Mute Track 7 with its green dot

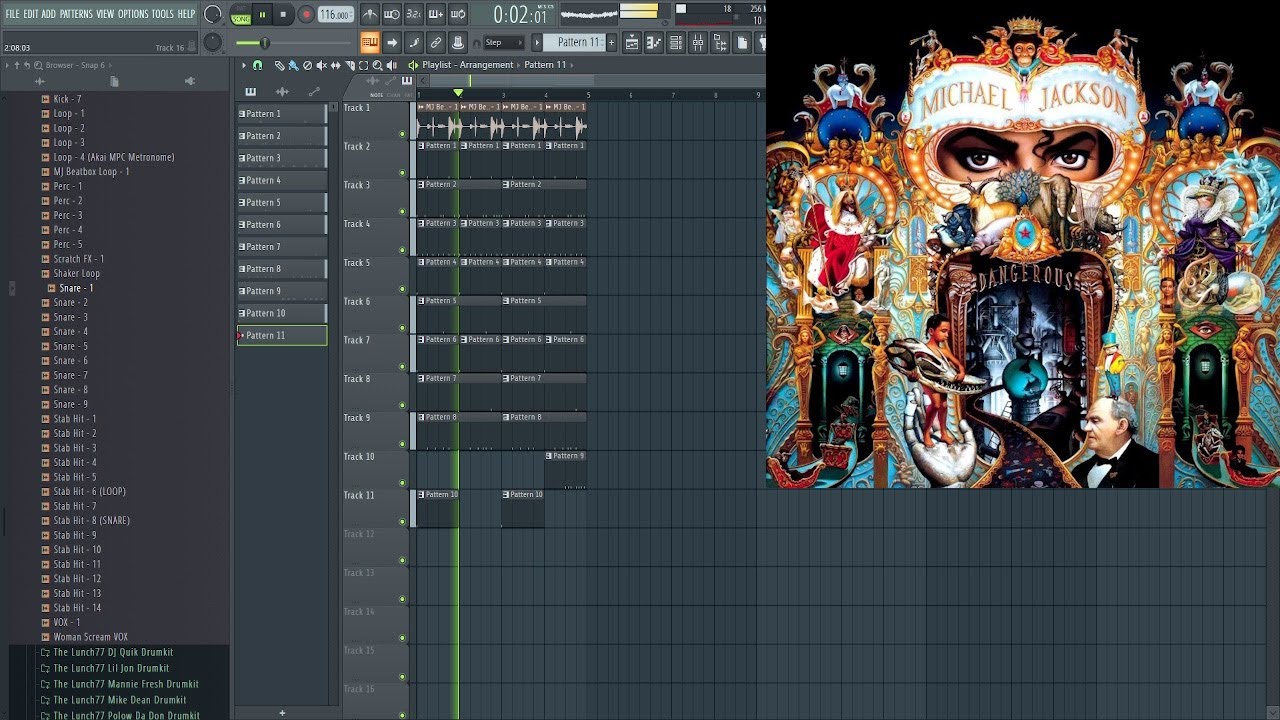coord(403,367)
